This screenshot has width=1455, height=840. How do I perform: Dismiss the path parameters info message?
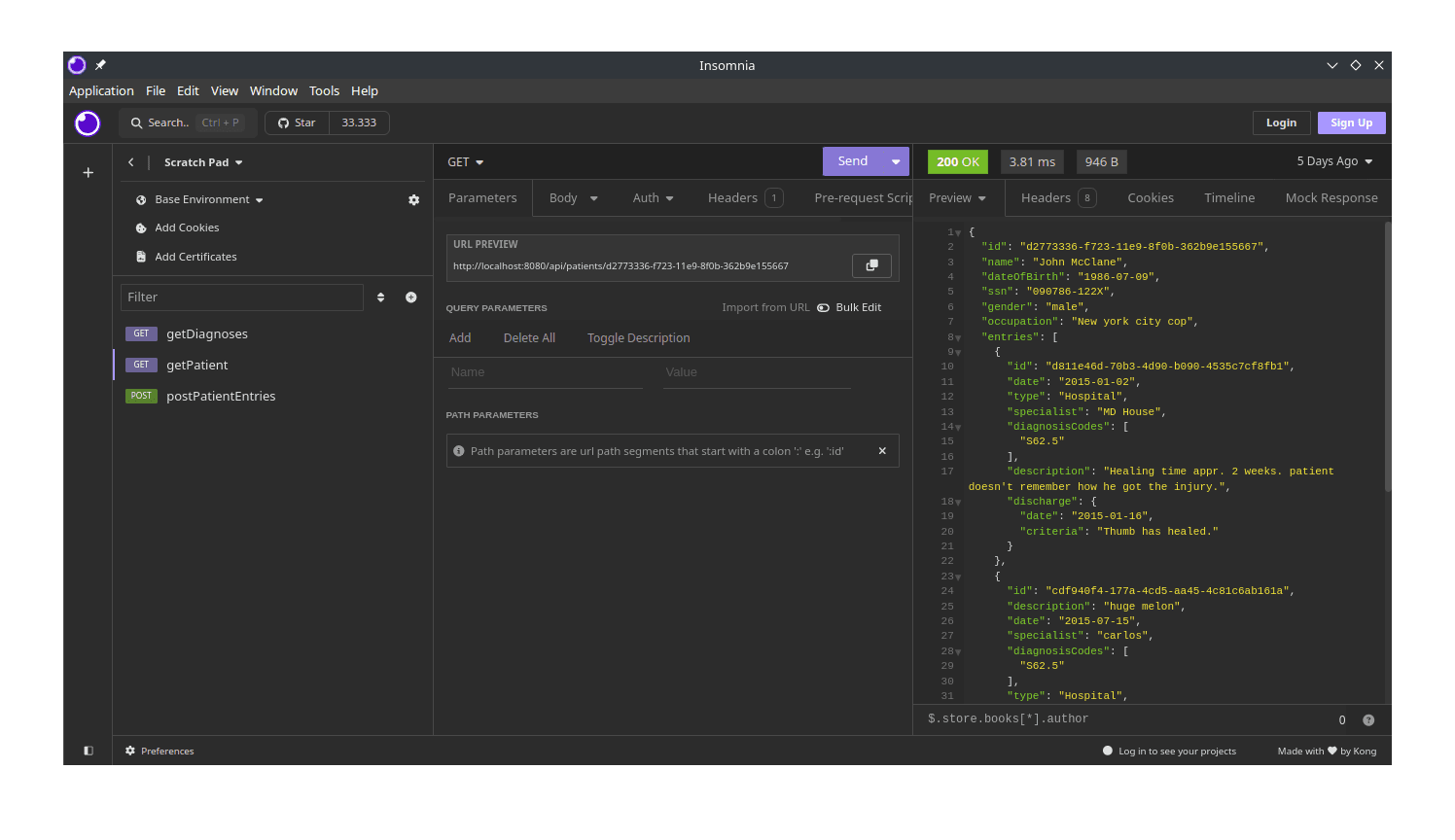(x=882, y=451)
